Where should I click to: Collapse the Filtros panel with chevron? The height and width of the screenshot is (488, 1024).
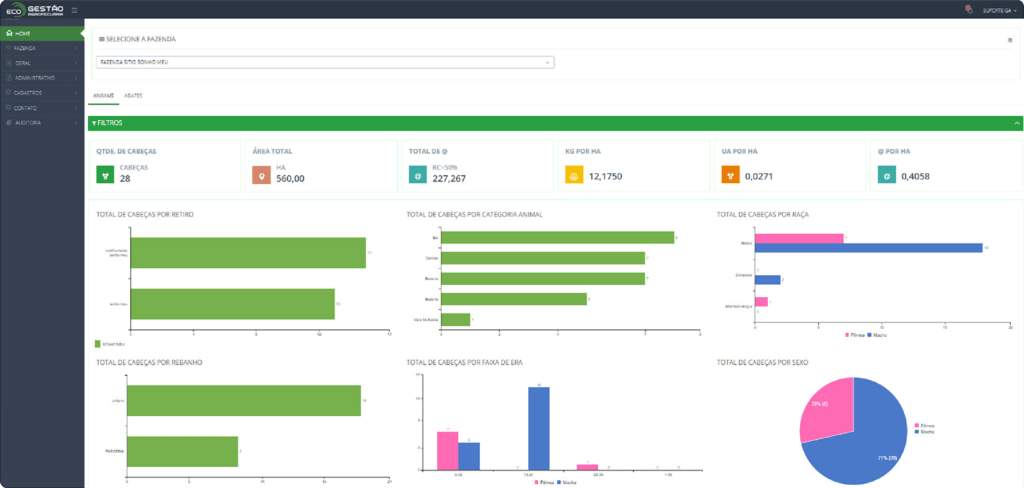[1016, 123]
